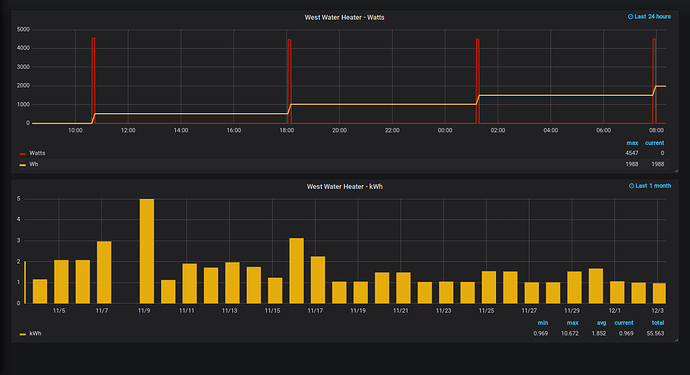Click the bar above the 11/17 label

(x=318, y=280)
